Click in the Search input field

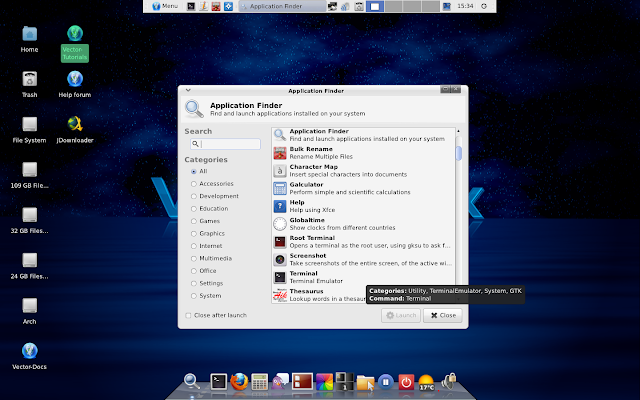click(x=225, y=144)
